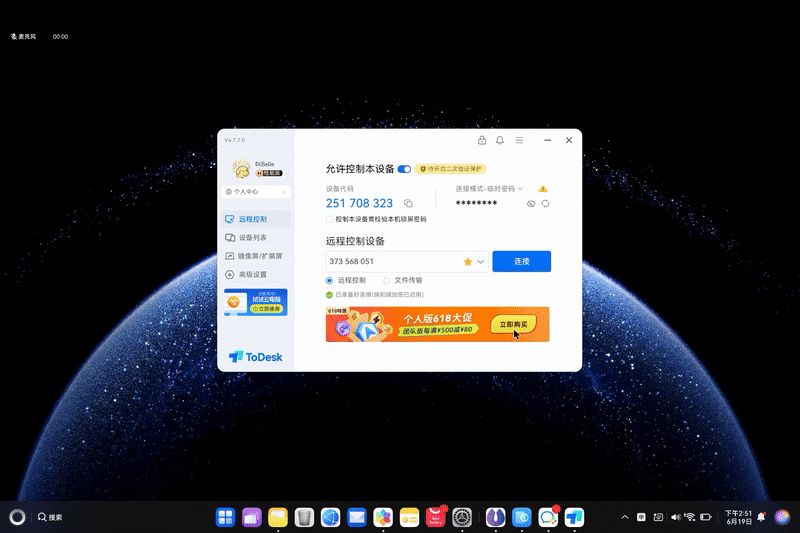This screenshot has width=800, height=533.
Task: Show the hidden temporary password
Action: click(x=531, y=204)
